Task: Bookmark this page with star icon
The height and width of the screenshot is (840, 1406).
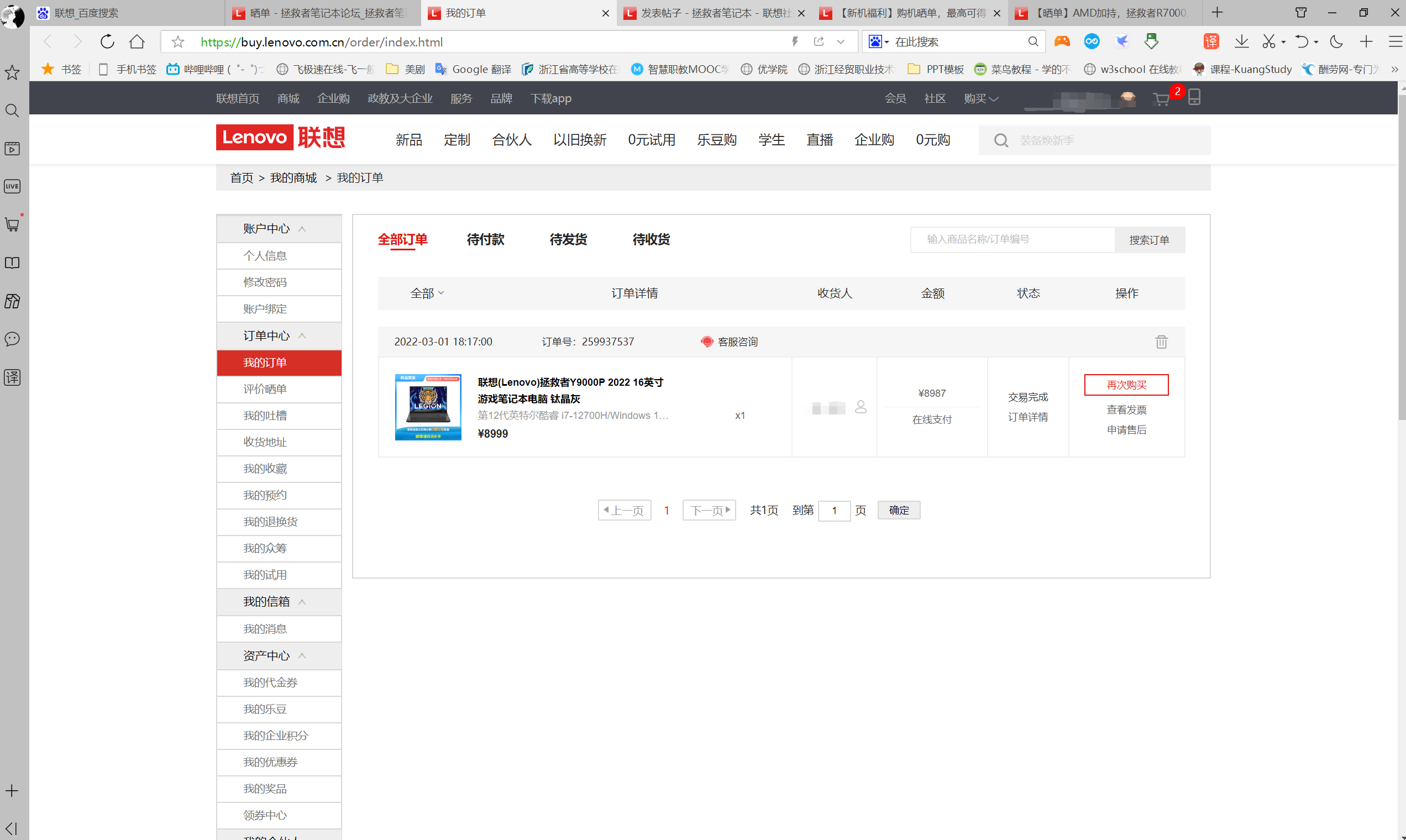Action: pos(178,42)
